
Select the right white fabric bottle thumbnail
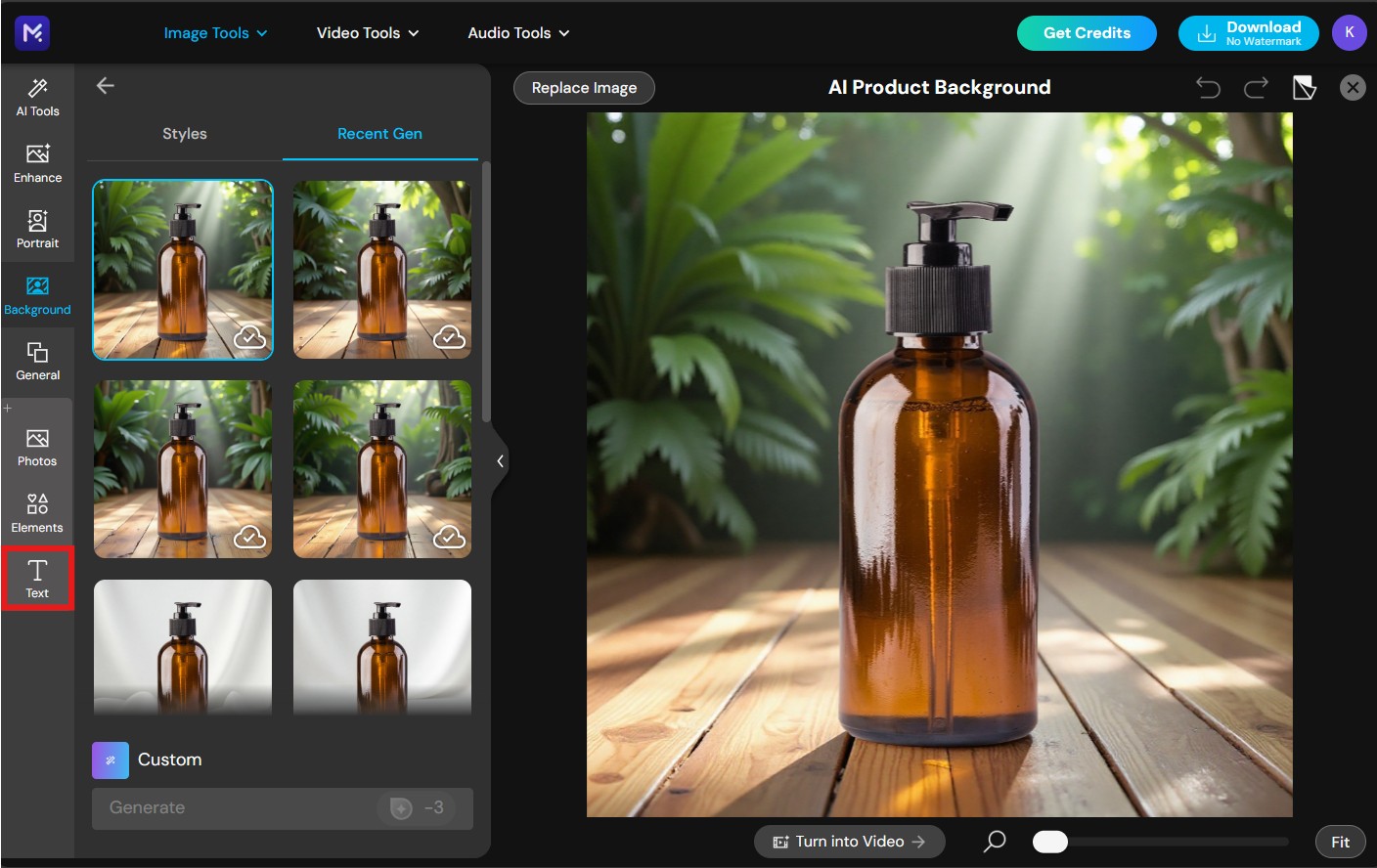pos(382,647)
